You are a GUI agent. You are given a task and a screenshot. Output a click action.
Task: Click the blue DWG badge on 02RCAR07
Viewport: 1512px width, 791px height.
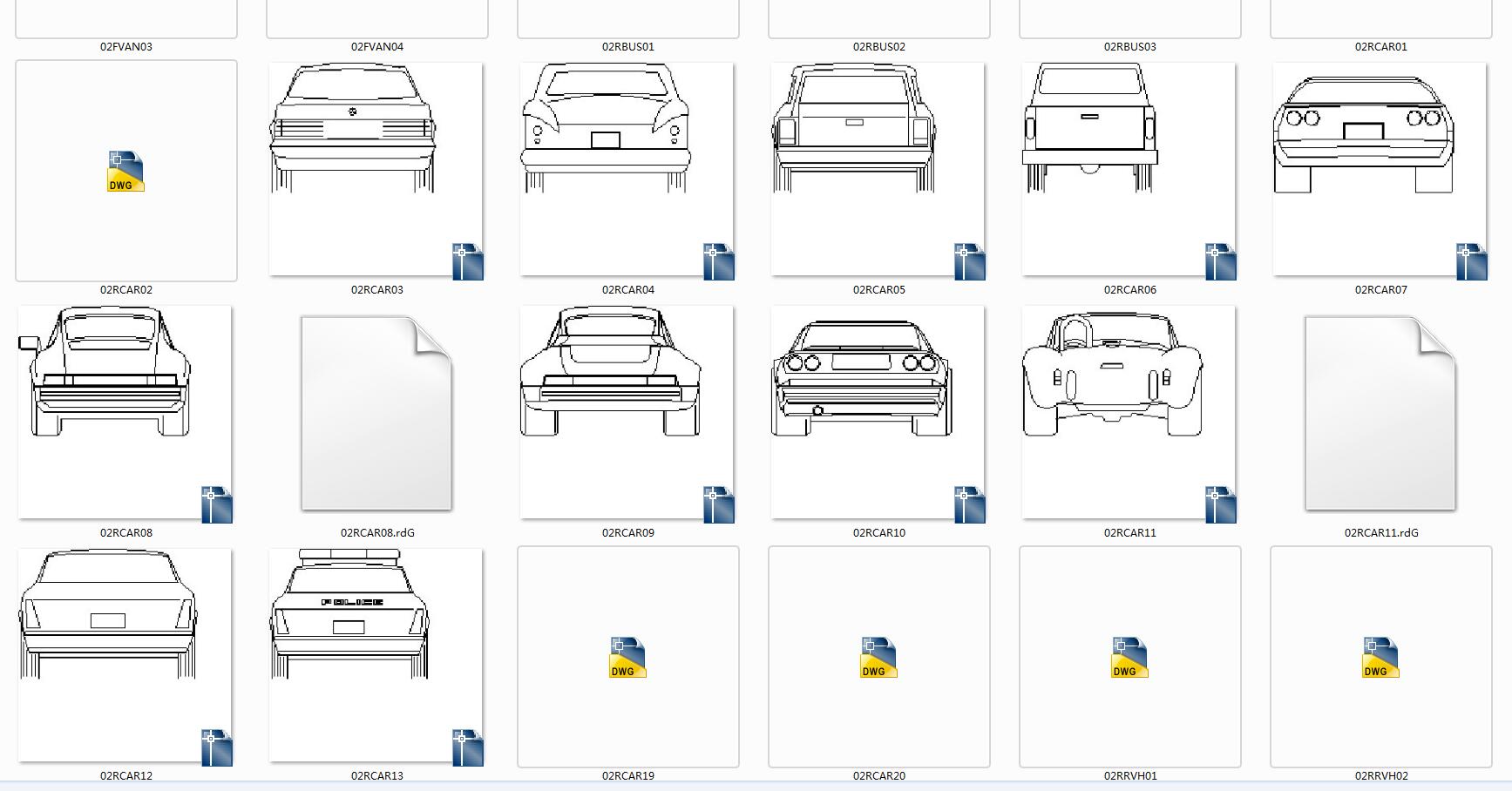1472,261
